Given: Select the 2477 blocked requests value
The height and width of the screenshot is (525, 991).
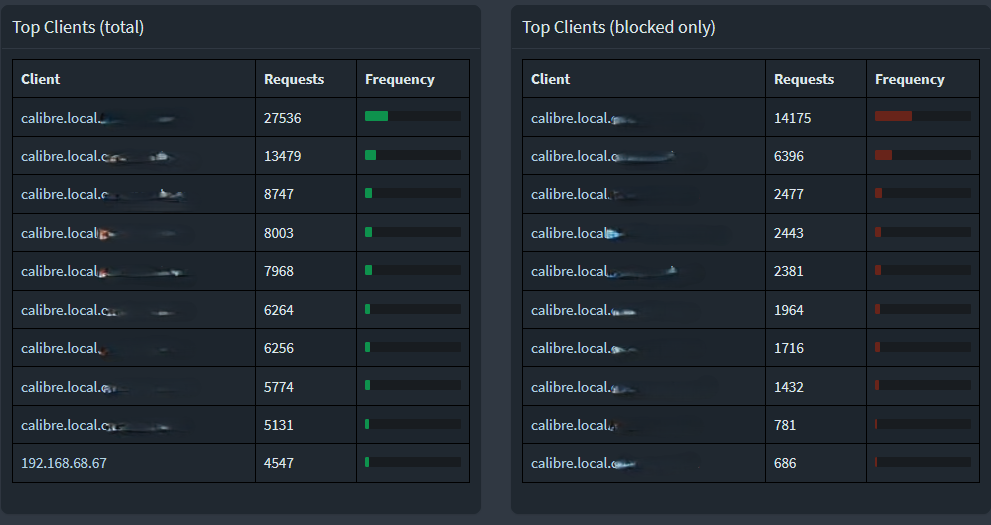Looking at the screenshot, I should [789, 194].
